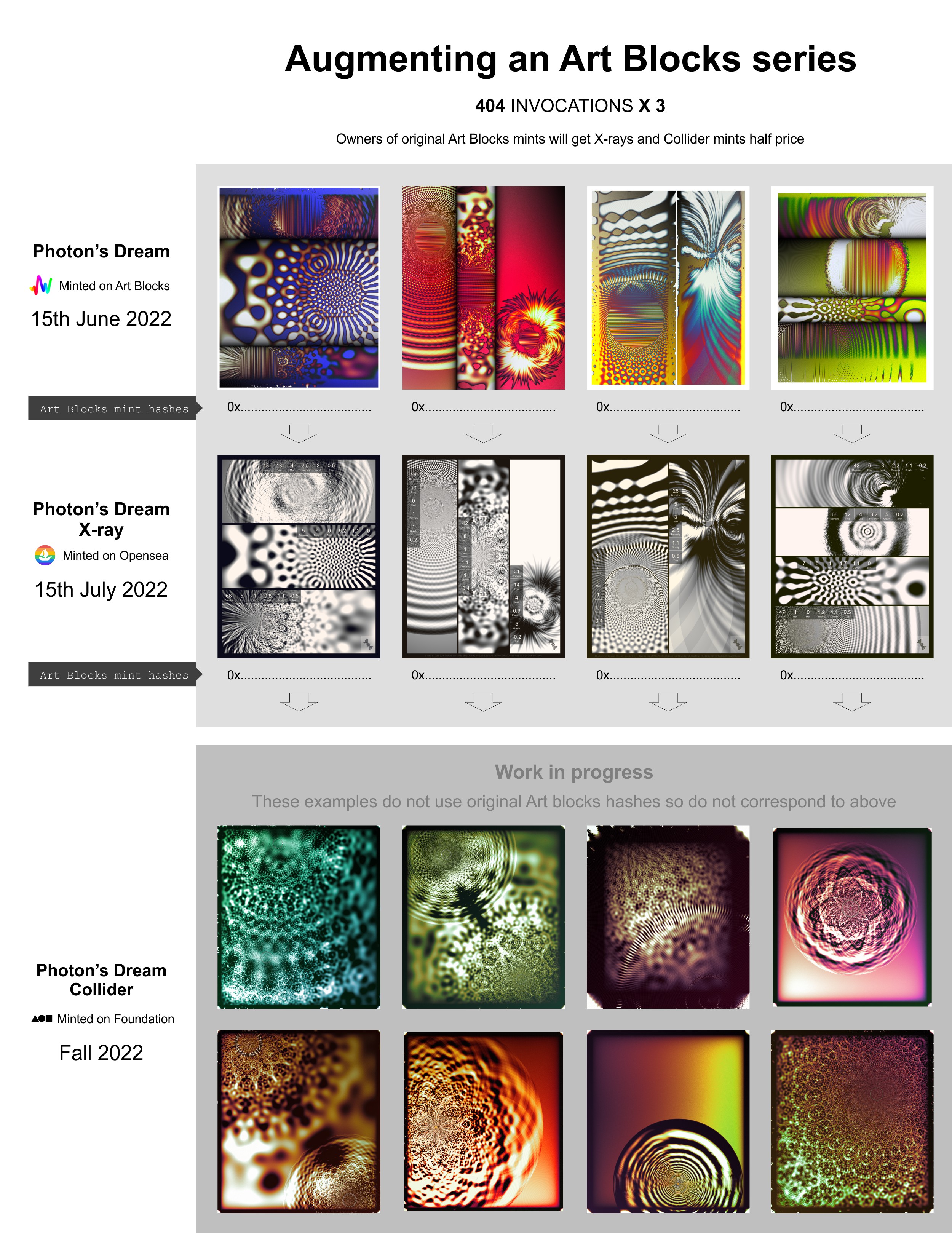Click the Art Blocks rainbow logo icon
The width and height of the screenshot is (952, 1233).
coord(41,285)
